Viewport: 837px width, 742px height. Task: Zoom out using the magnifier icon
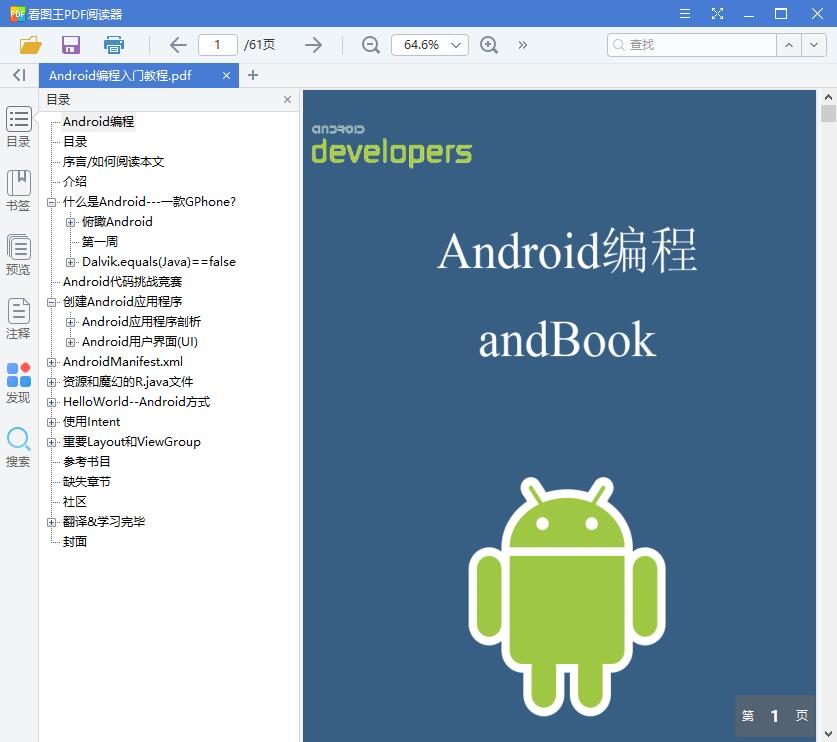(x=369, y=45)
